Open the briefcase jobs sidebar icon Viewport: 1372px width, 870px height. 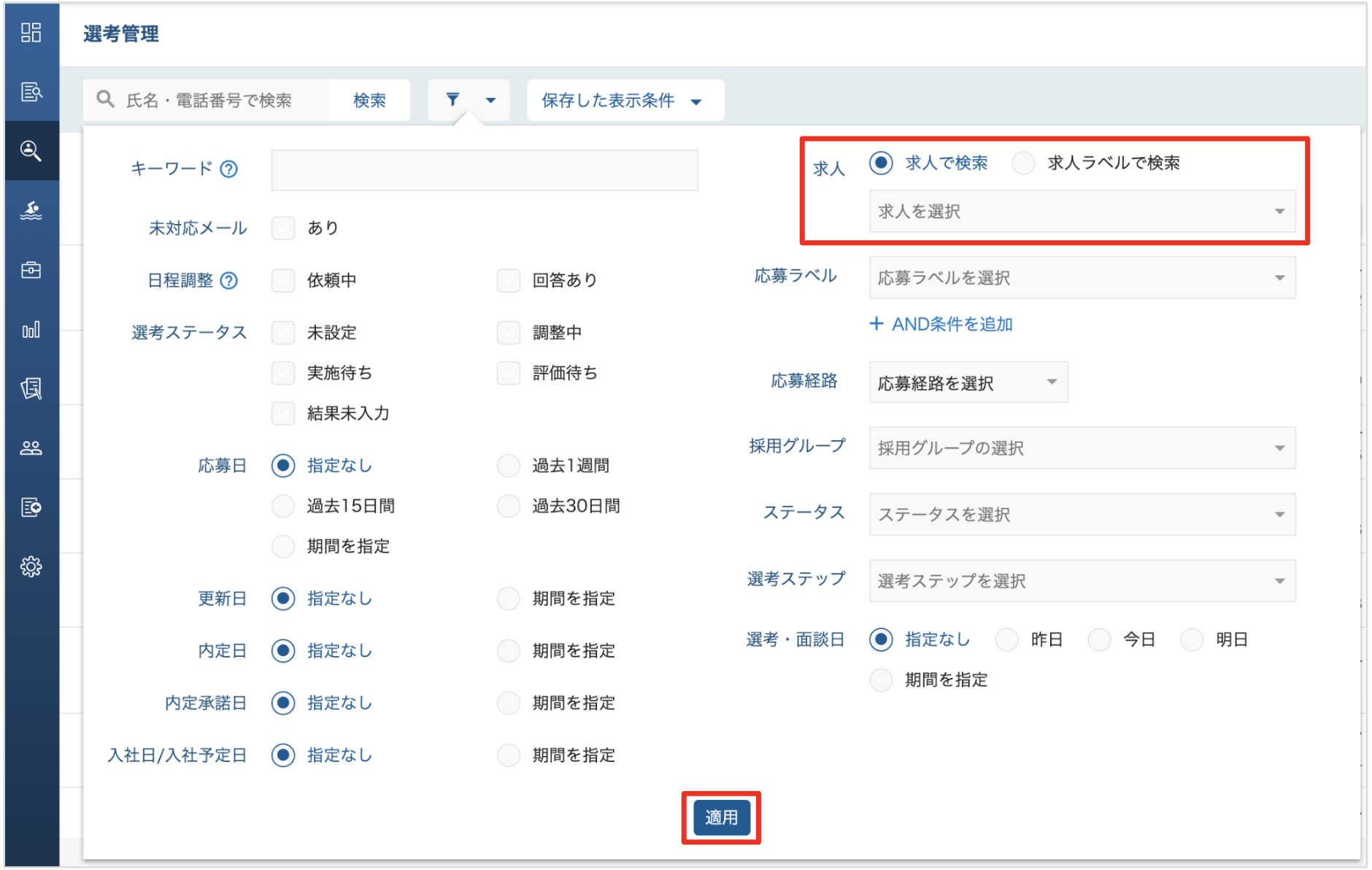pyautogui.click(x=31, y=270)
